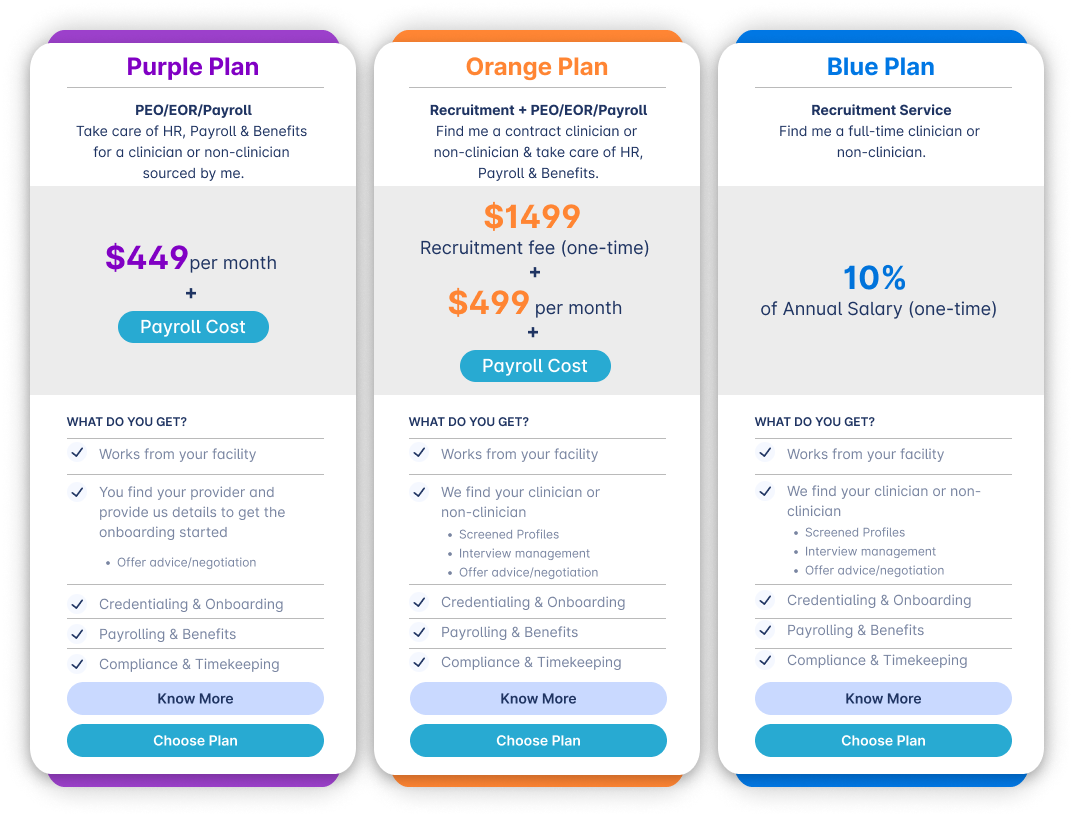The image size is (1074, 817).
Task: Choose the Blue Plan
Action: 883,740
